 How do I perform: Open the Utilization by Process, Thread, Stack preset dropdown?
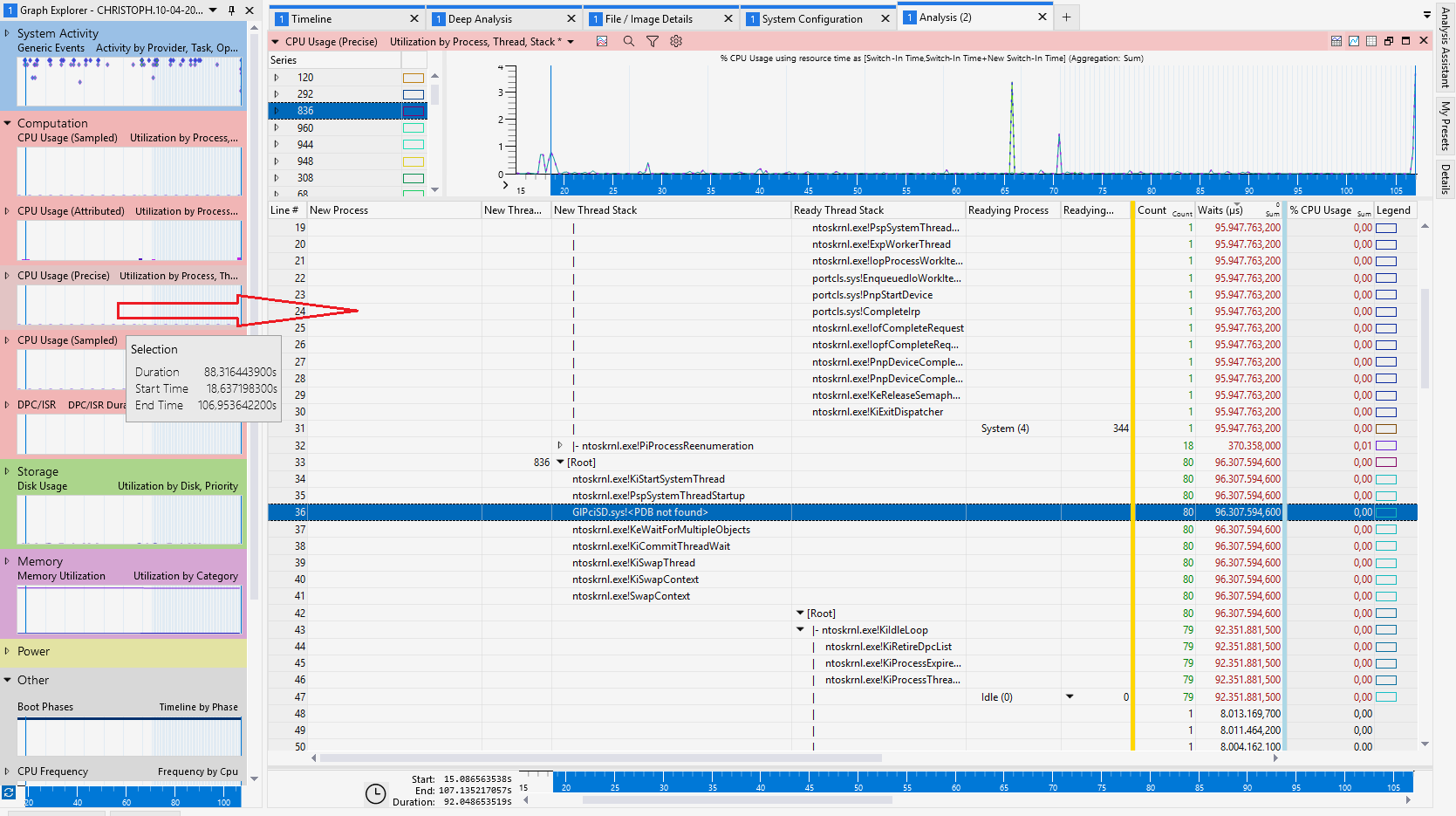[x=571, y=42]
